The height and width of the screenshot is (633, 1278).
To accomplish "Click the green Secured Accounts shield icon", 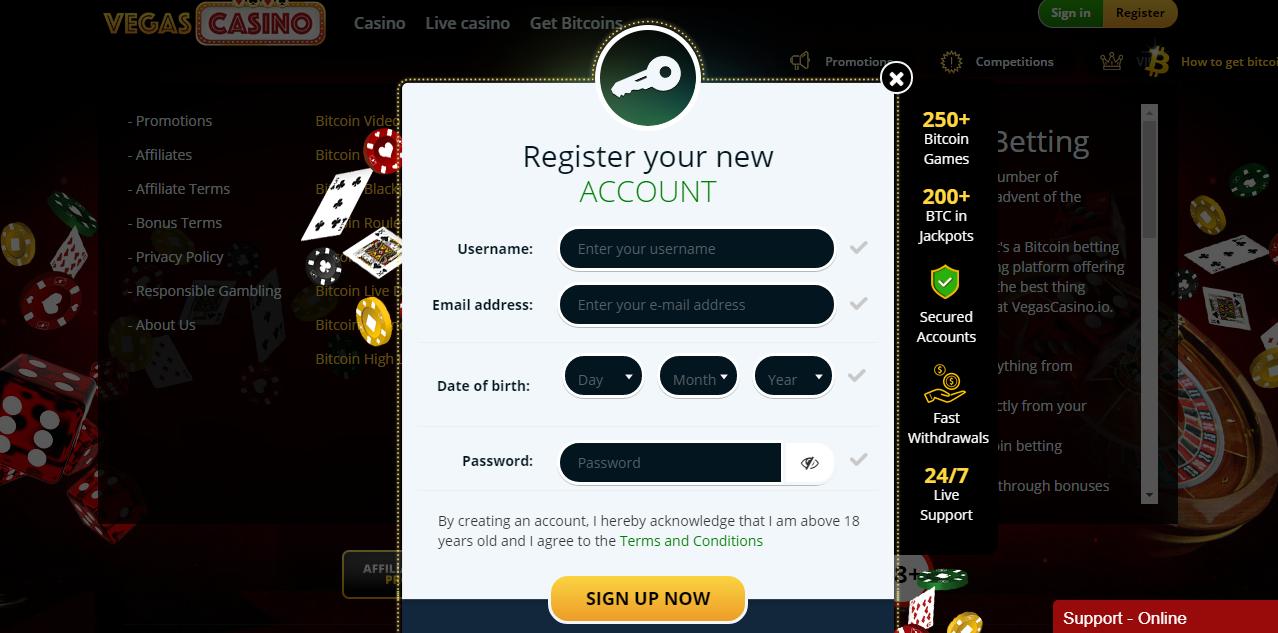I will tap(945, 283).
